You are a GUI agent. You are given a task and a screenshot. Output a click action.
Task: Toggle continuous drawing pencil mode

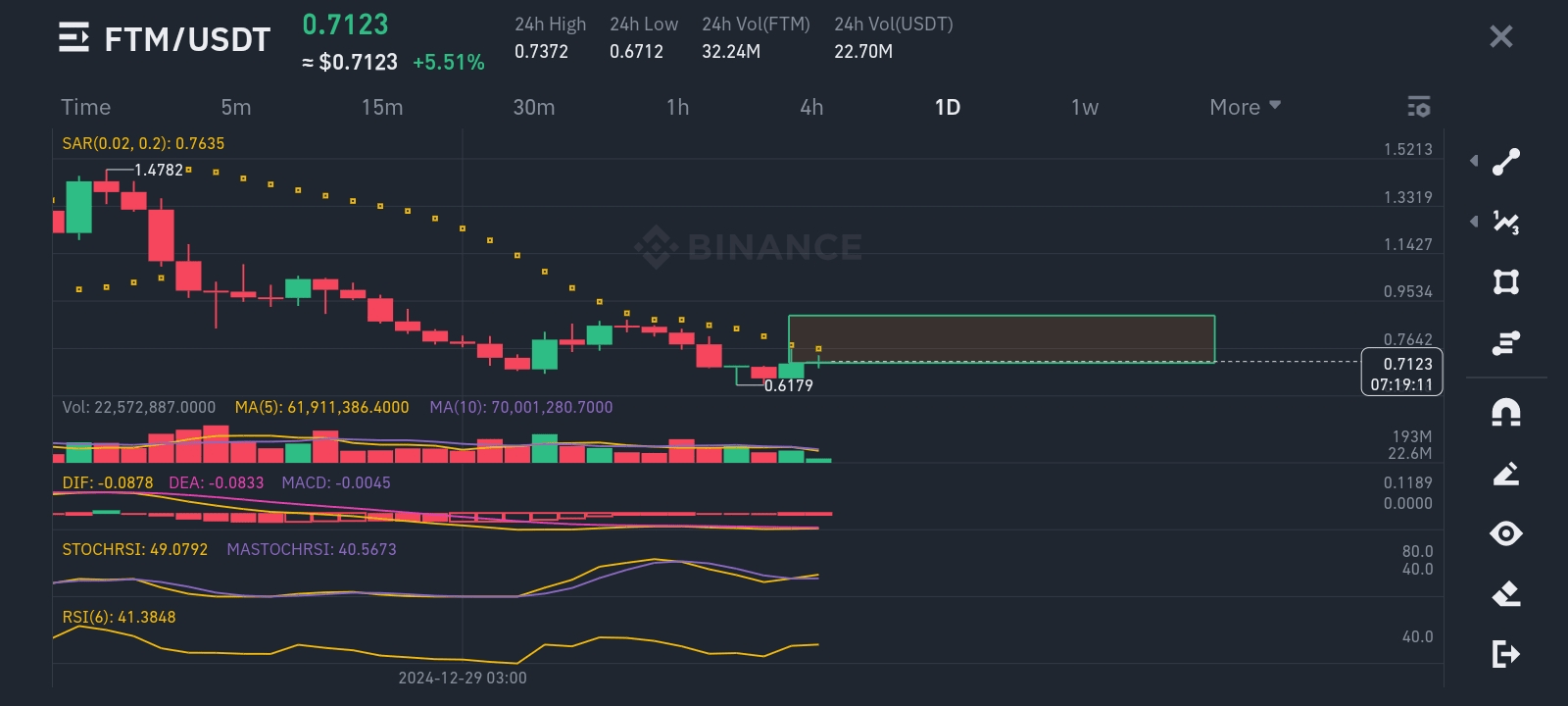(1506, 474)
